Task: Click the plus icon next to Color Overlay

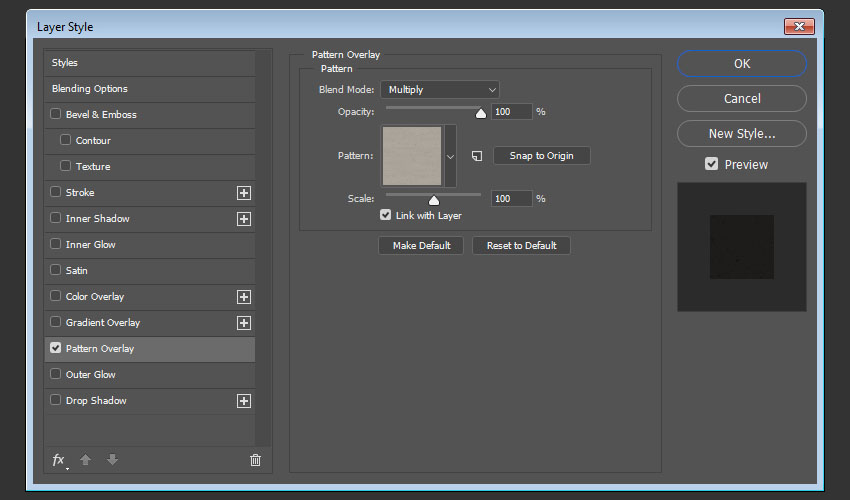Action: pyautogui.click(x=243, y=297)
